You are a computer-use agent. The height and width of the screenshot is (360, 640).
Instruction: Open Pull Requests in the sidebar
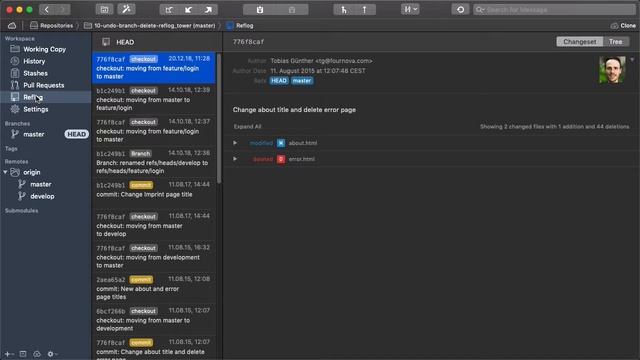point(45,85)
